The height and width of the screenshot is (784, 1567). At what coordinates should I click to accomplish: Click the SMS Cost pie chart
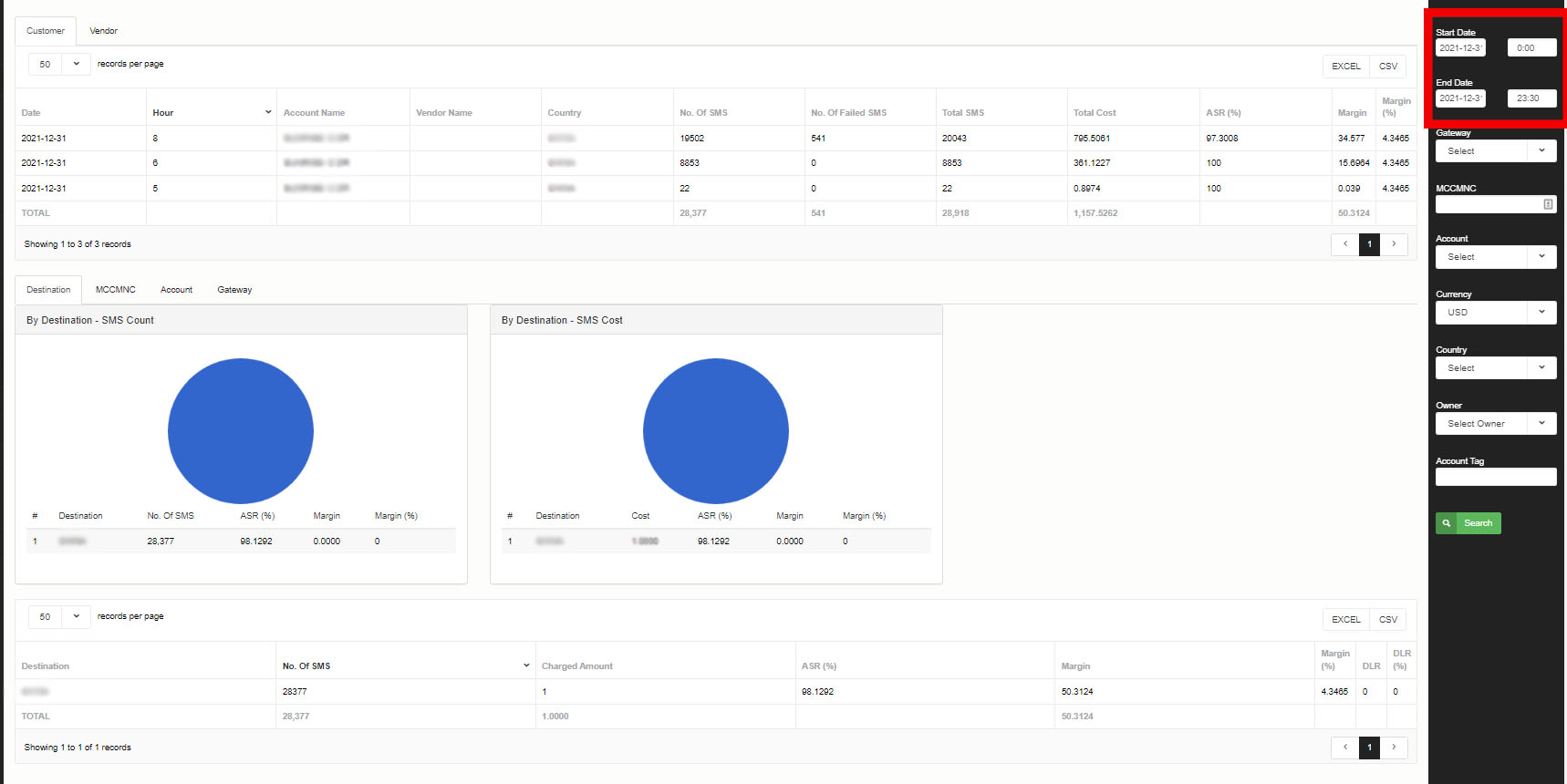716,431
